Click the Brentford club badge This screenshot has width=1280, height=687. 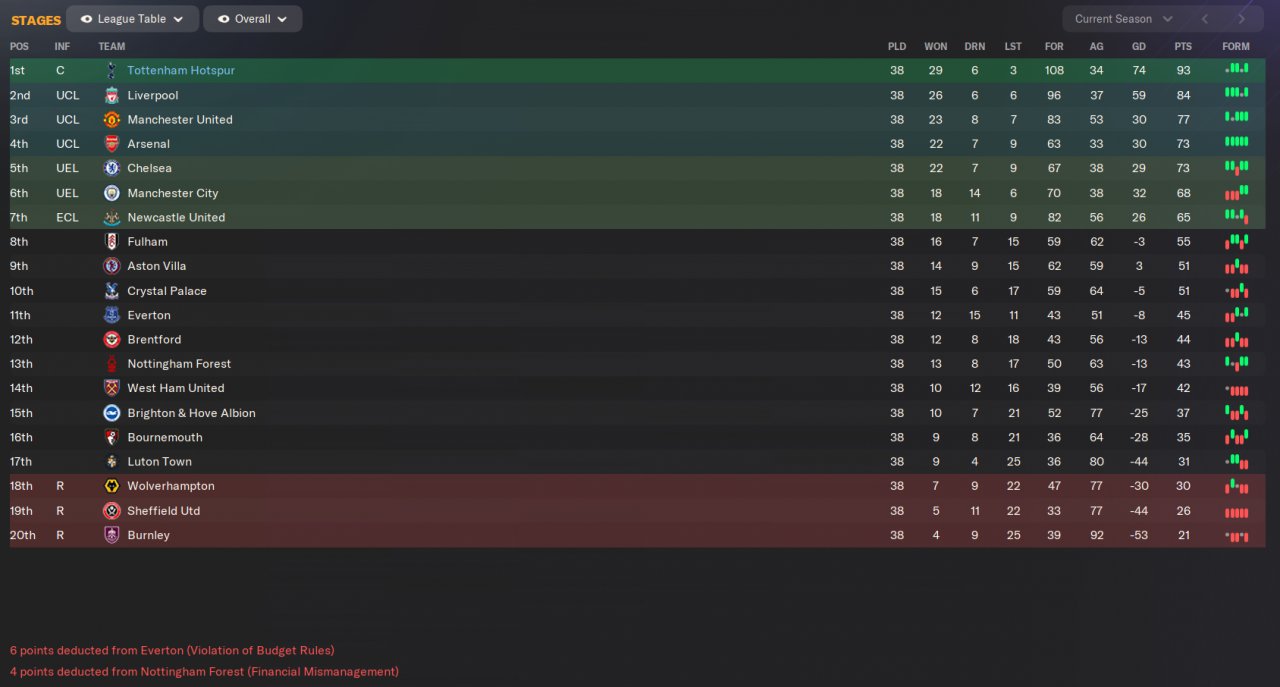[x=111, y=340]
